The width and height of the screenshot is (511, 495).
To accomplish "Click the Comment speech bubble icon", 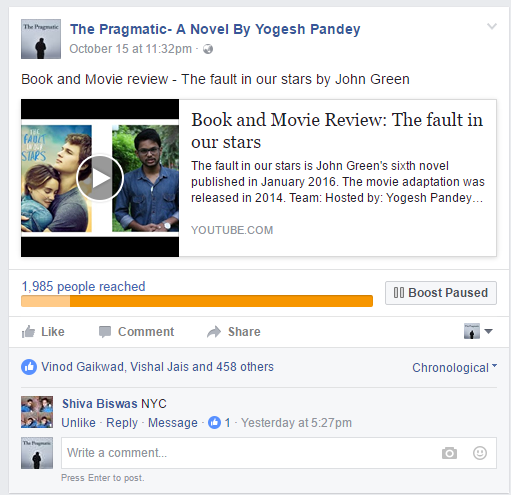I will tap(105, 332).
